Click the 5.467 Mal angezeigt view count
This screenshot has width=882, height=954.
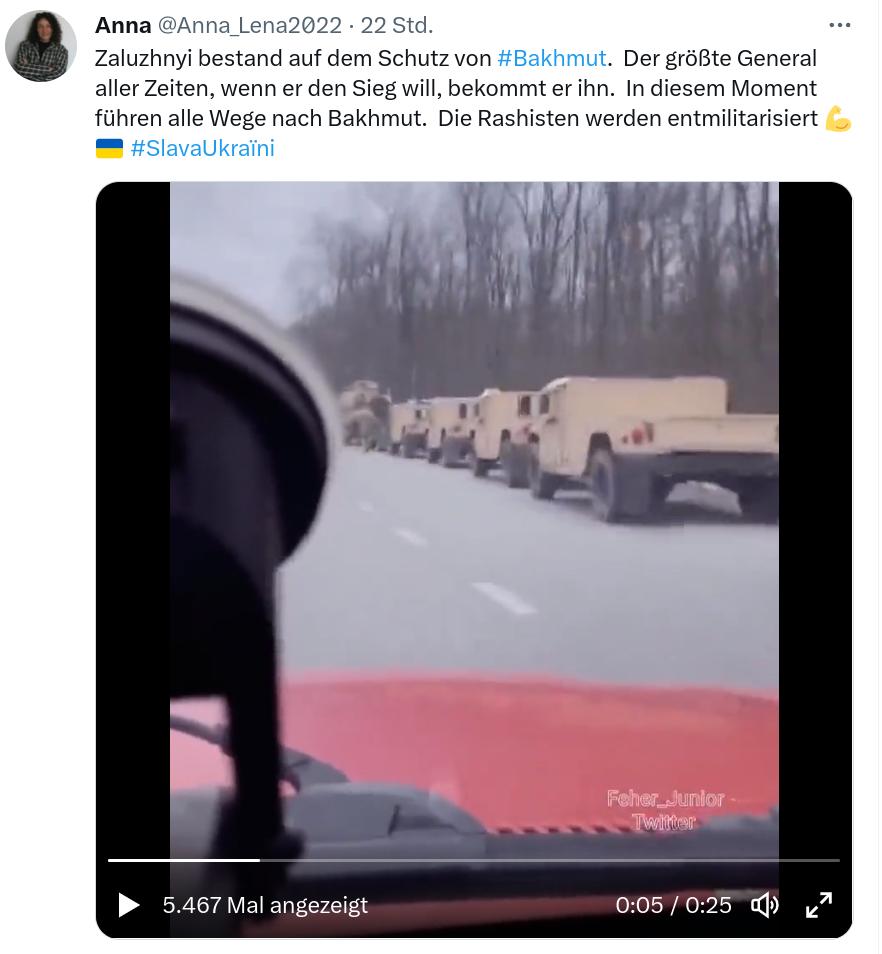tap(265, 905)
